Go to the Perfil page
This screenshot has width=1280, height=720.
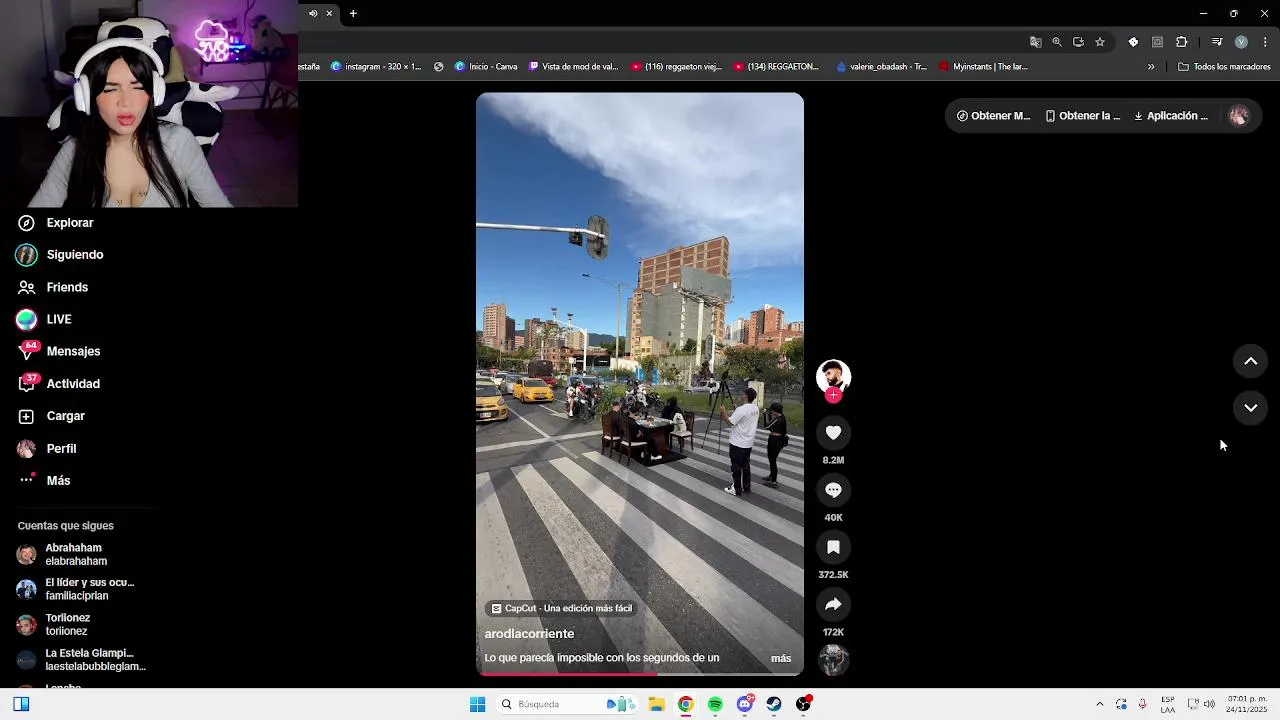pos(47,449)
